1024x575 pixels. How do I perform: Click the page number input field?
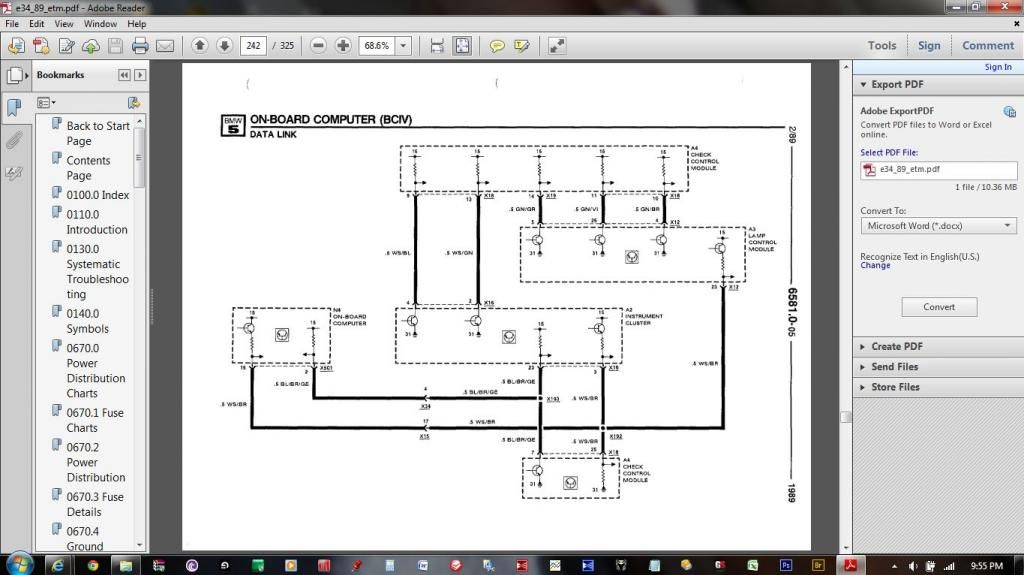point(253,46)
